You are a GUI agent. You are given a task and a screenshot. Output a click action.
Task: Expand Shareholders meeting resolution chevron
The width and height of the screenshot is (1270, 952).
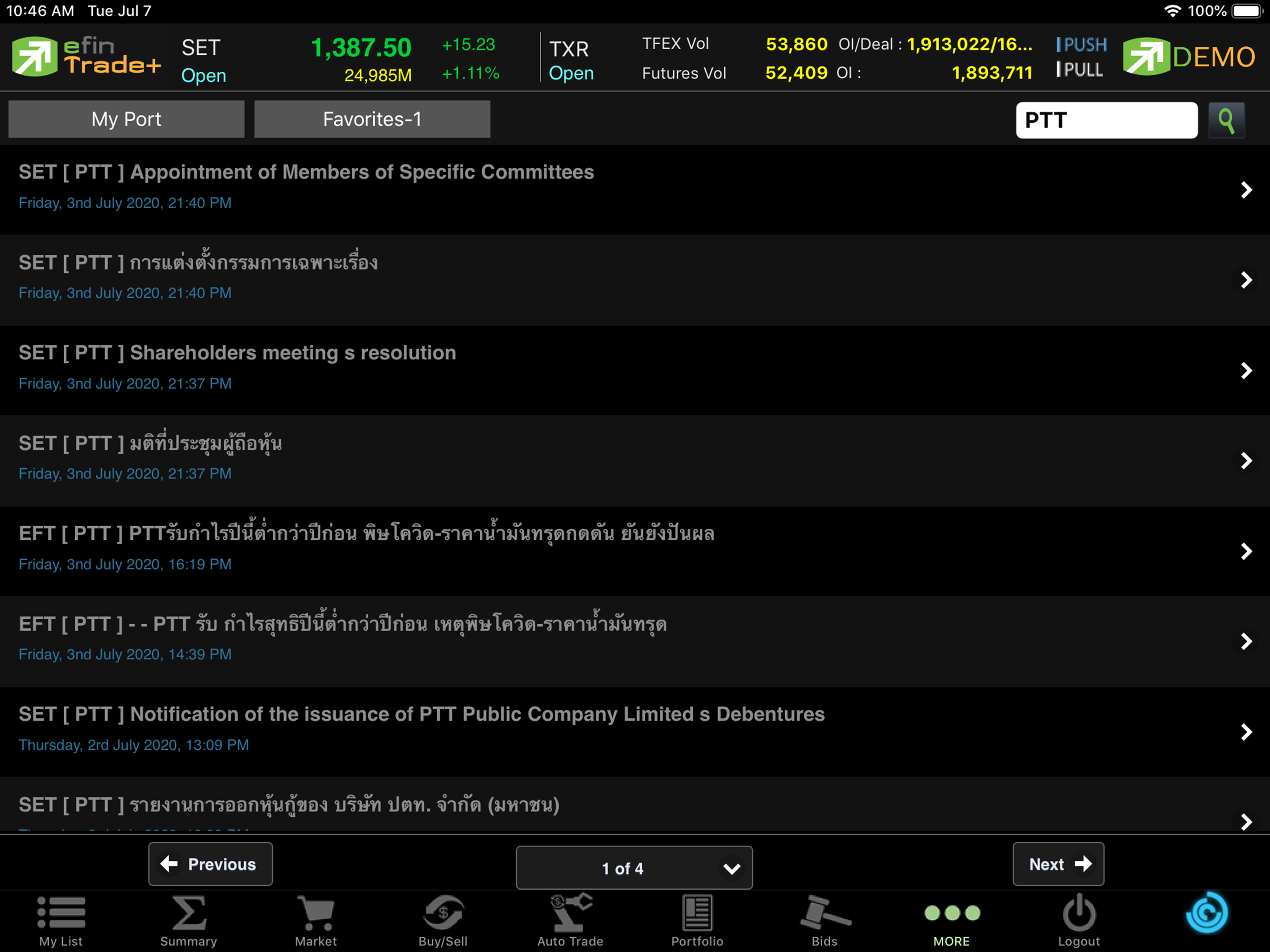click(1246, 370)
